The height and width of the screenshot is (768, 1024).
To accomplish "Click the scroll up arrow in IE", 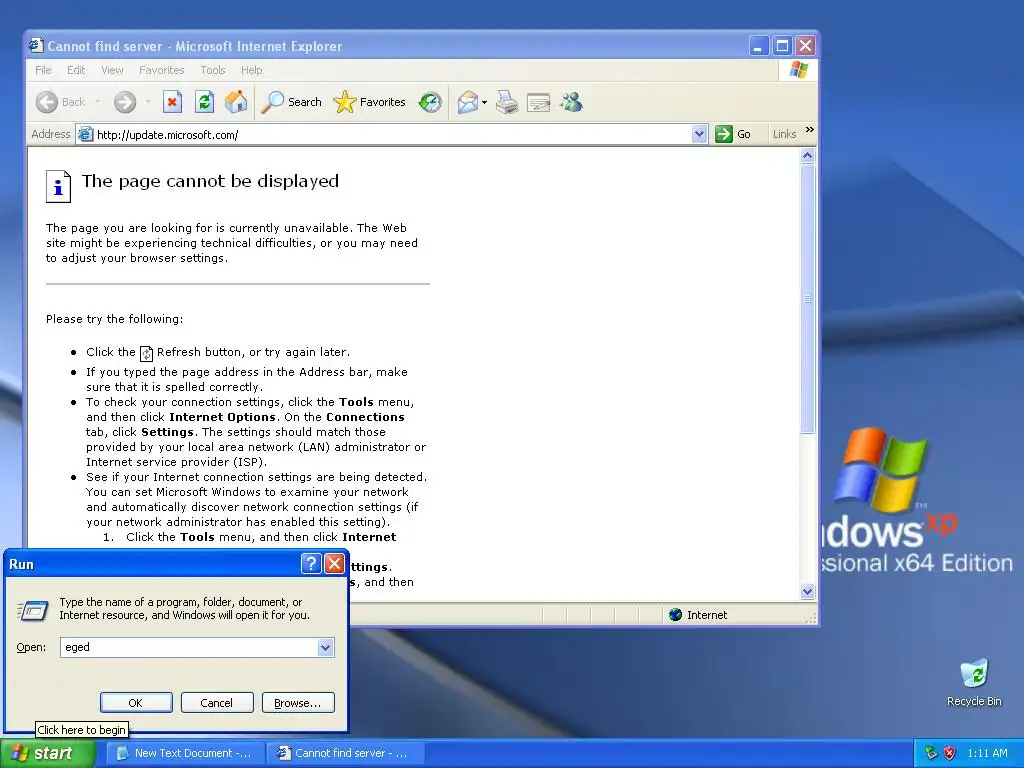I will pyautogui.click(x=807, y=155).
